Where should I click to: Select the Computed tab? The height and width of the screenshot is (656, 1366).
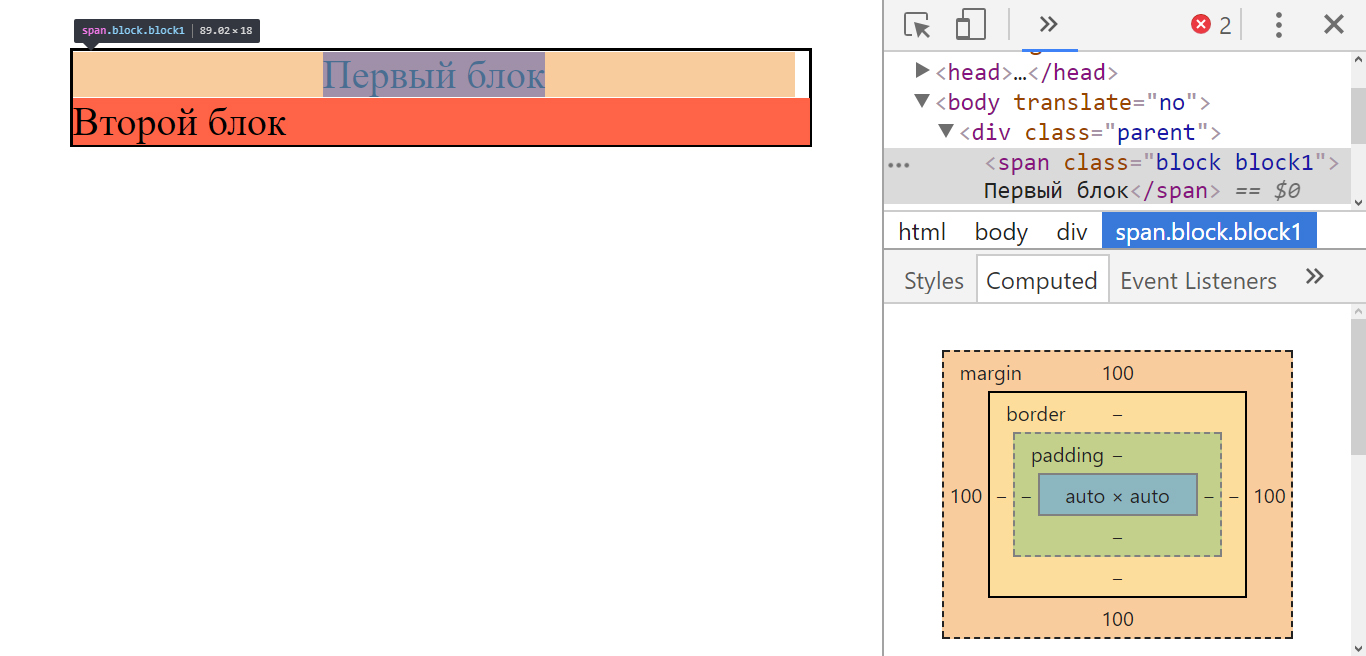coord(1042,281)
